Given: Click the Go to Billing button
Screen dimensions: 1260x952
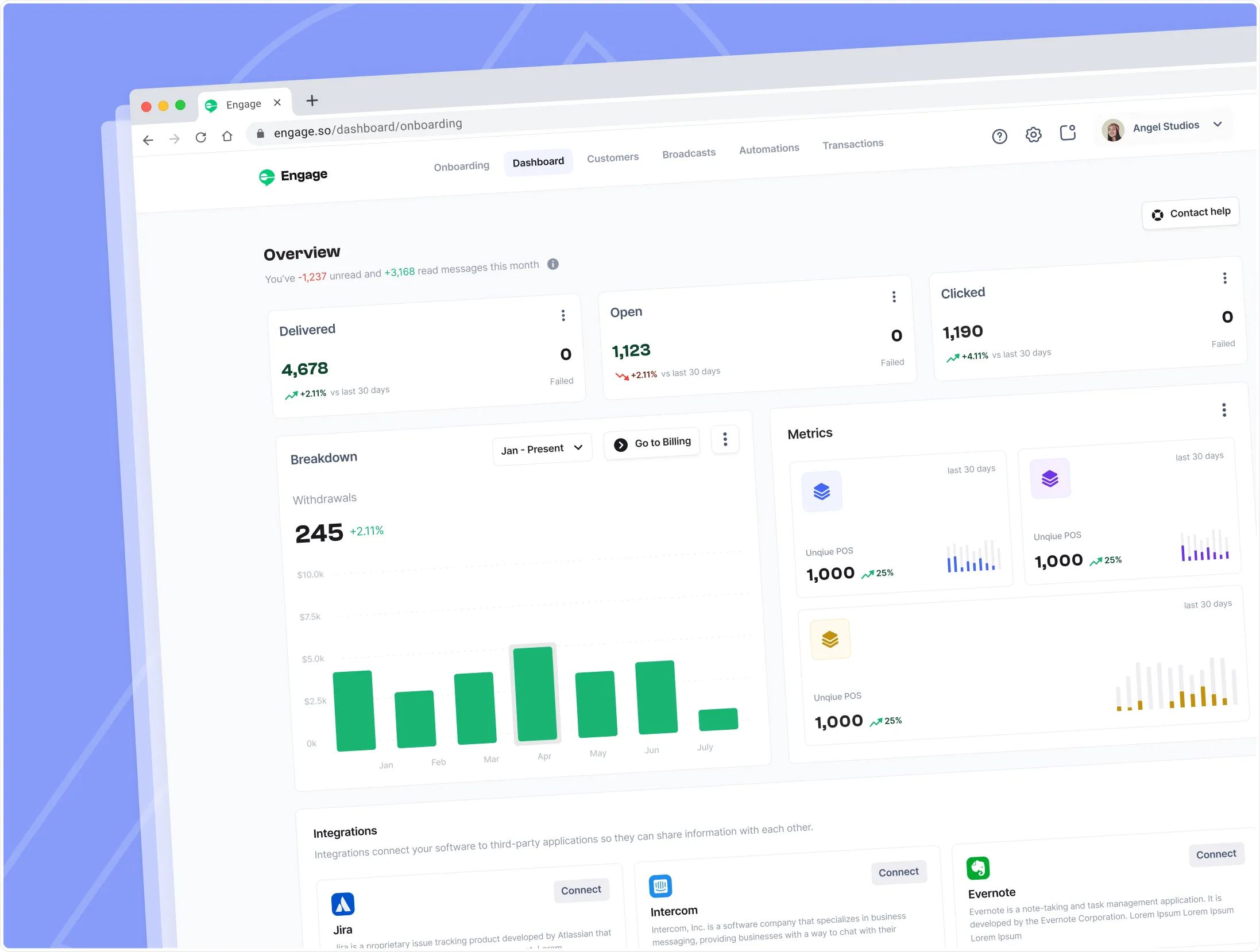Looking at the screenshot, I should (652, 443).
